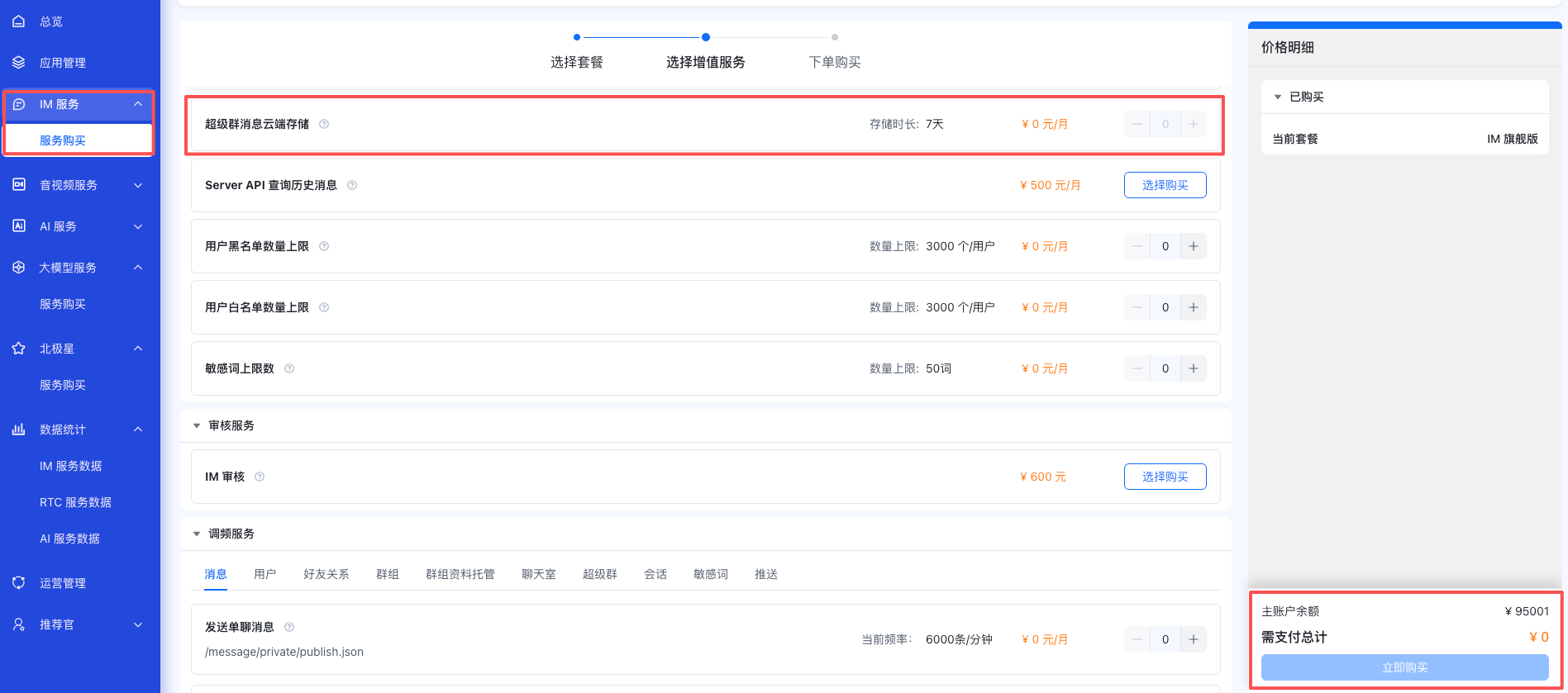Viewport: 1568px width, 693px height.
Task: Go to the 选择套餐 step
Action: click(577, 62)
